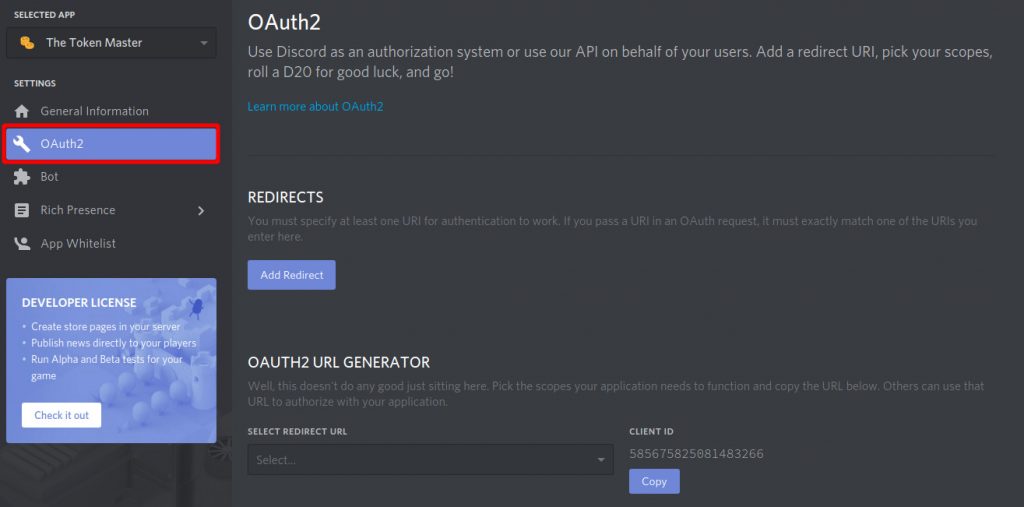1024x507 pixels.
Task: Select The Token Master app name
Action: pyautogui.click(x=94, y=42)
